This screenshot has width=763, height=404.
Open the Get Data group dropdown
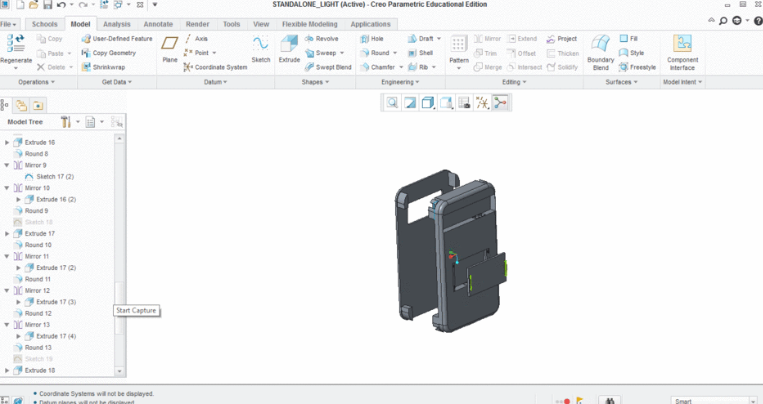pos(117,82)
